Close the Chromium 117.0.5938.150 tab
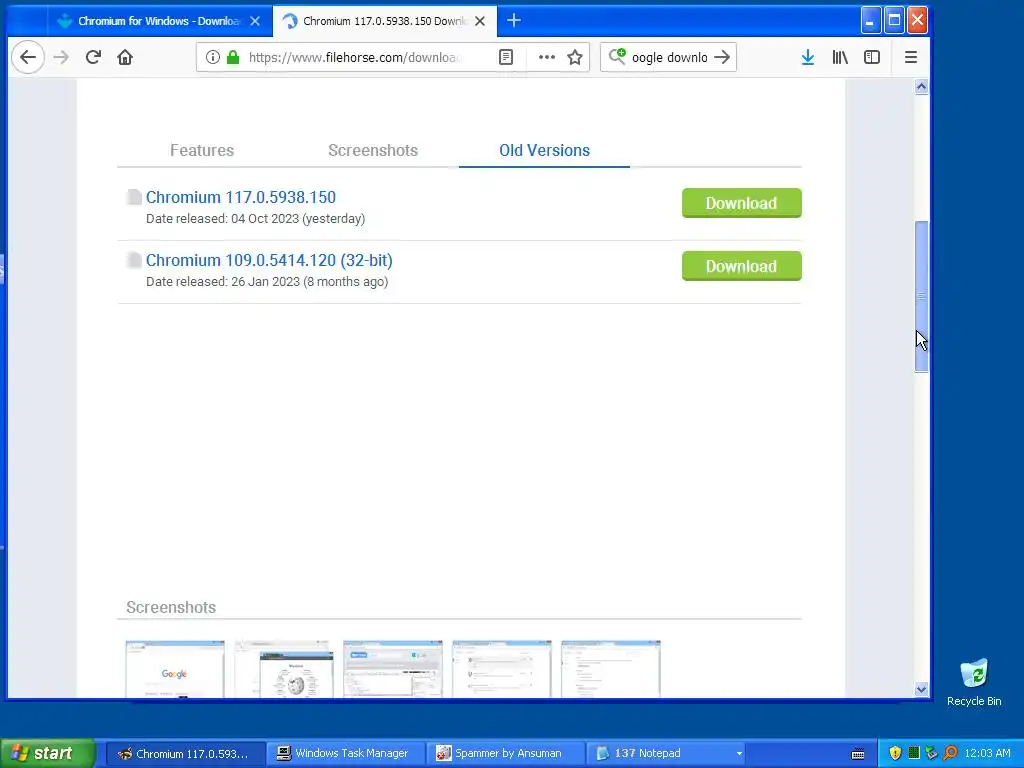1024x768 pixels. 480,21
